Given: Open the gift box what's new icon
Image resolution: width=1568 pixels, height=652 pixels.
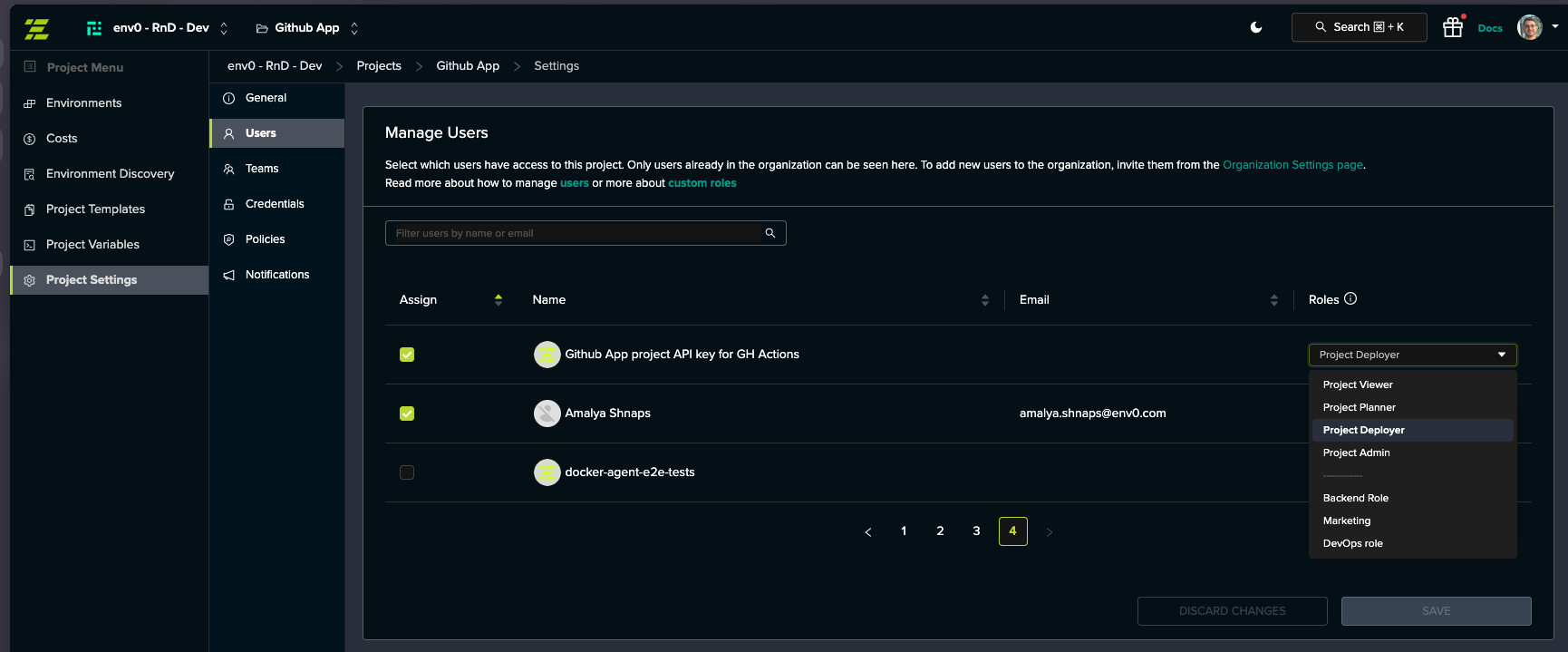Looking at the screenshot, I should [1453, 27].
